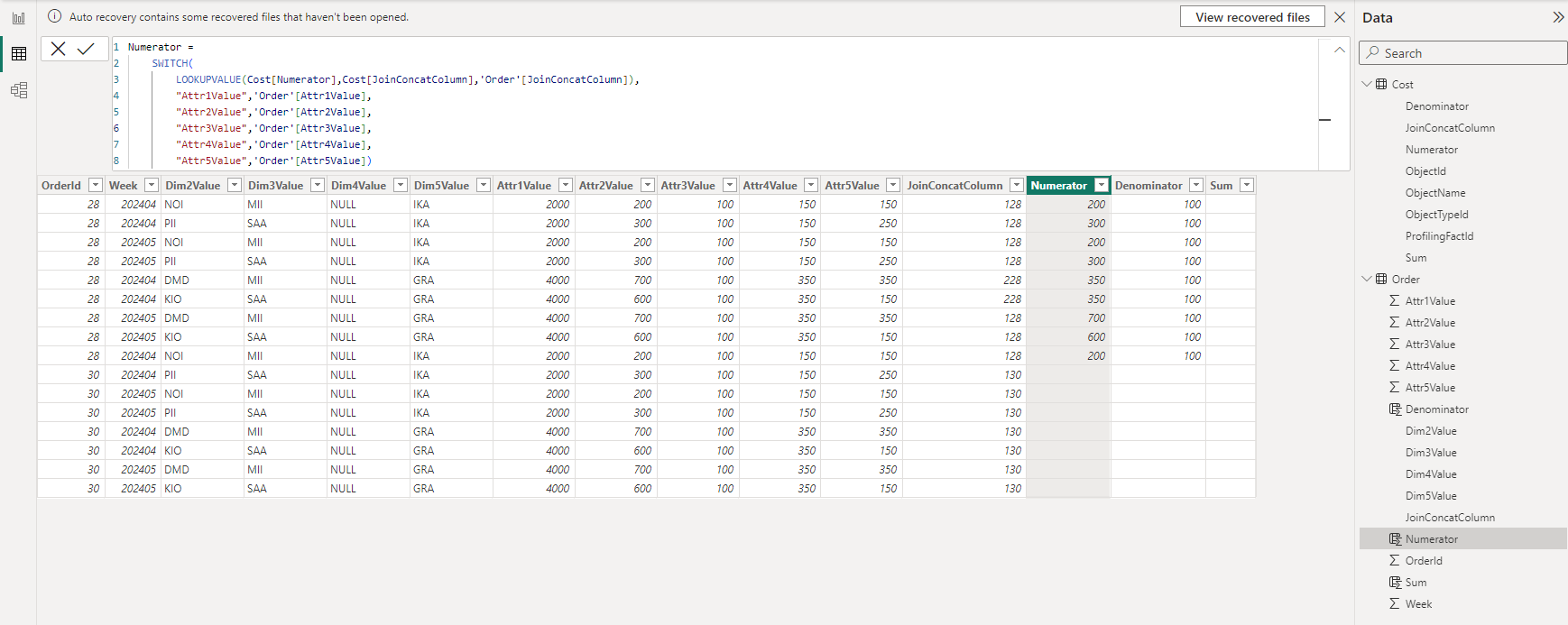
Task: Click the sigma icon beside Attr1Value field
Action: [1395, 301]
